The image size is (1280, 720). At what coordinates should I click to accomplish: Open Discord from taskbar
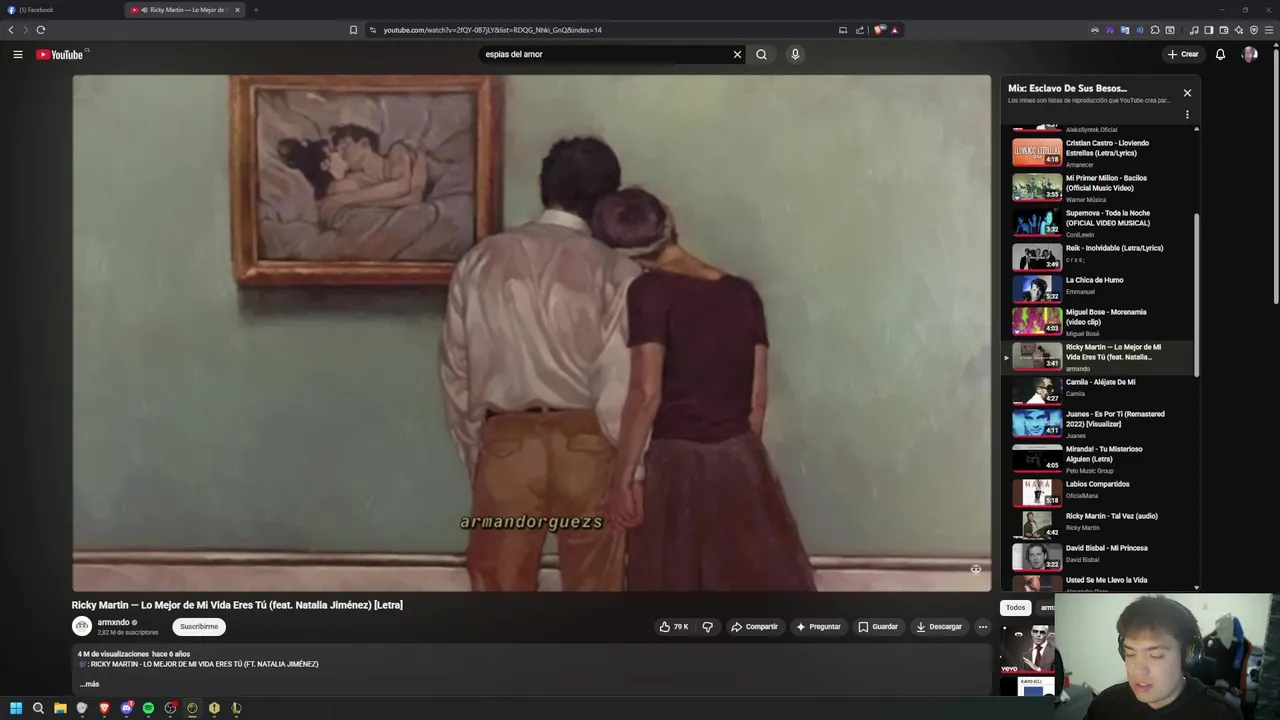pos(126,708)
